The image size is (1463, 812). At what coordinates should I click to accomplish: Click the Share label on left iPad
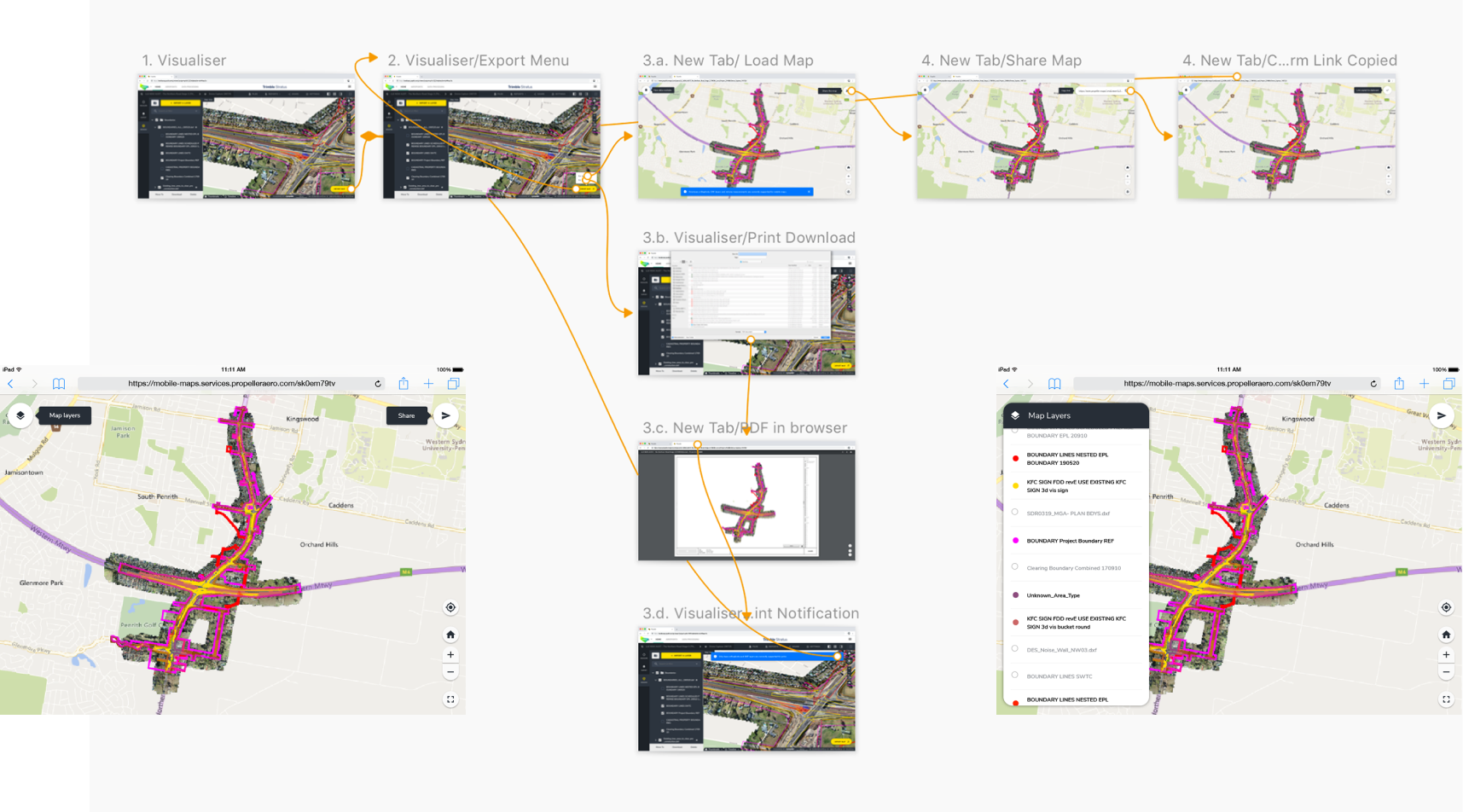tap(406, 415)
